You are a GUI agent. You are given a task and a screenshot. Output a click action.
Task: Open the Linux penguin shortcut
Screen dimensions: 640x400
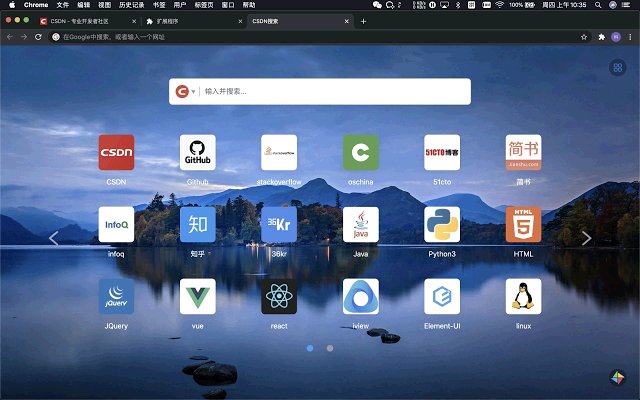click(x=523, y=297)
